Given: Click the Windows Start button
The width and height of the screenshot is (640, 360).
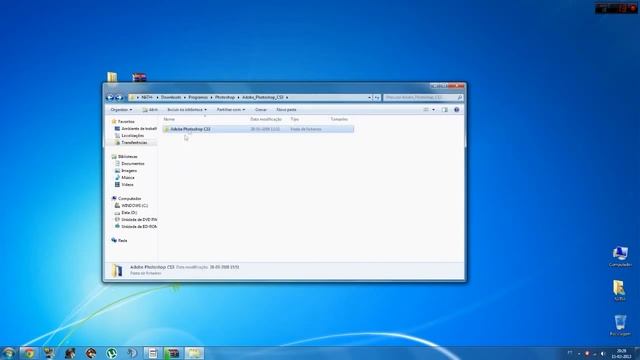Looking at the screenshot, I should point(8,353).
